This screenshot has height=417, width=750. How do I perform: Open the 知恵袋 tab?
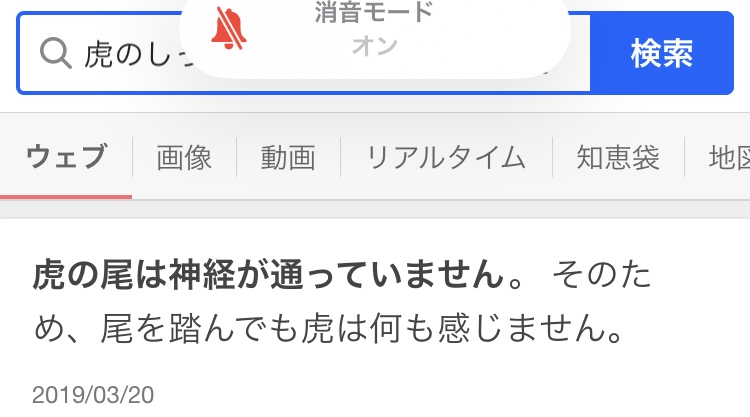coord(618,158)
